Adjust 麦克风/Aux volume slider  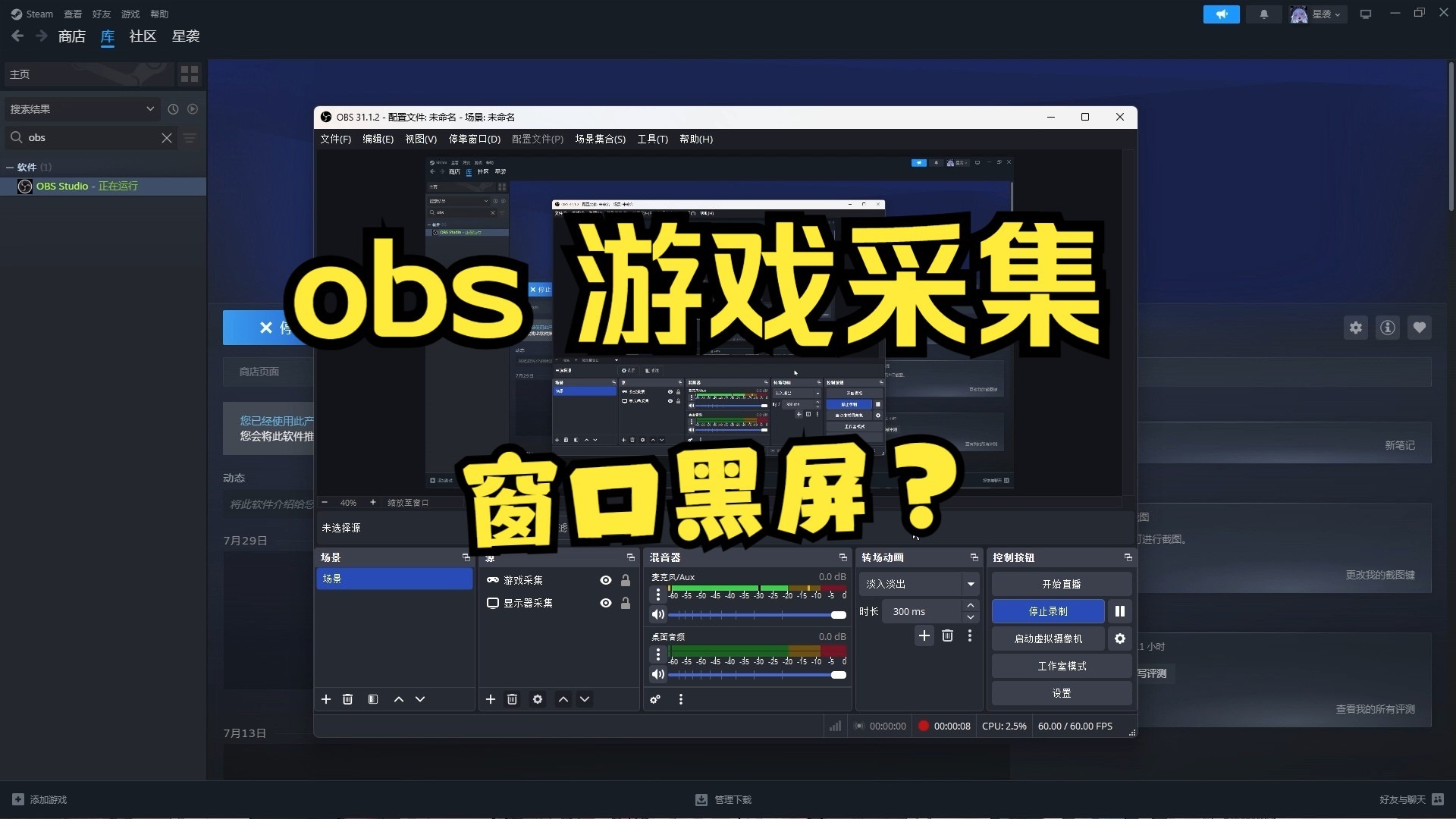757,614
